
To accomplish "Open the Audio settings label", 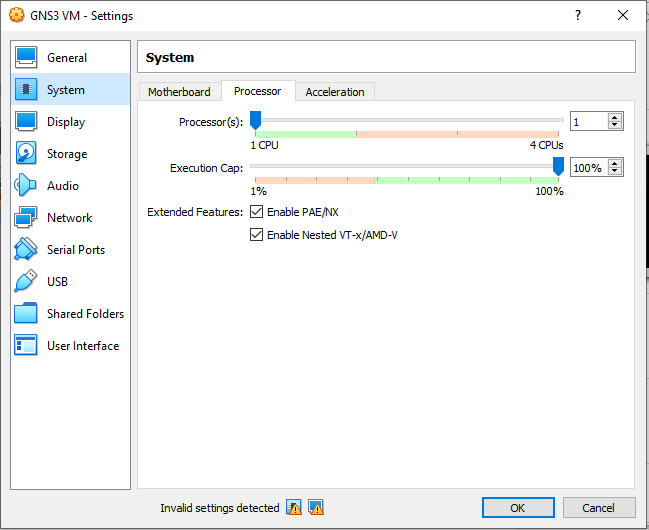I will point(63,186).
